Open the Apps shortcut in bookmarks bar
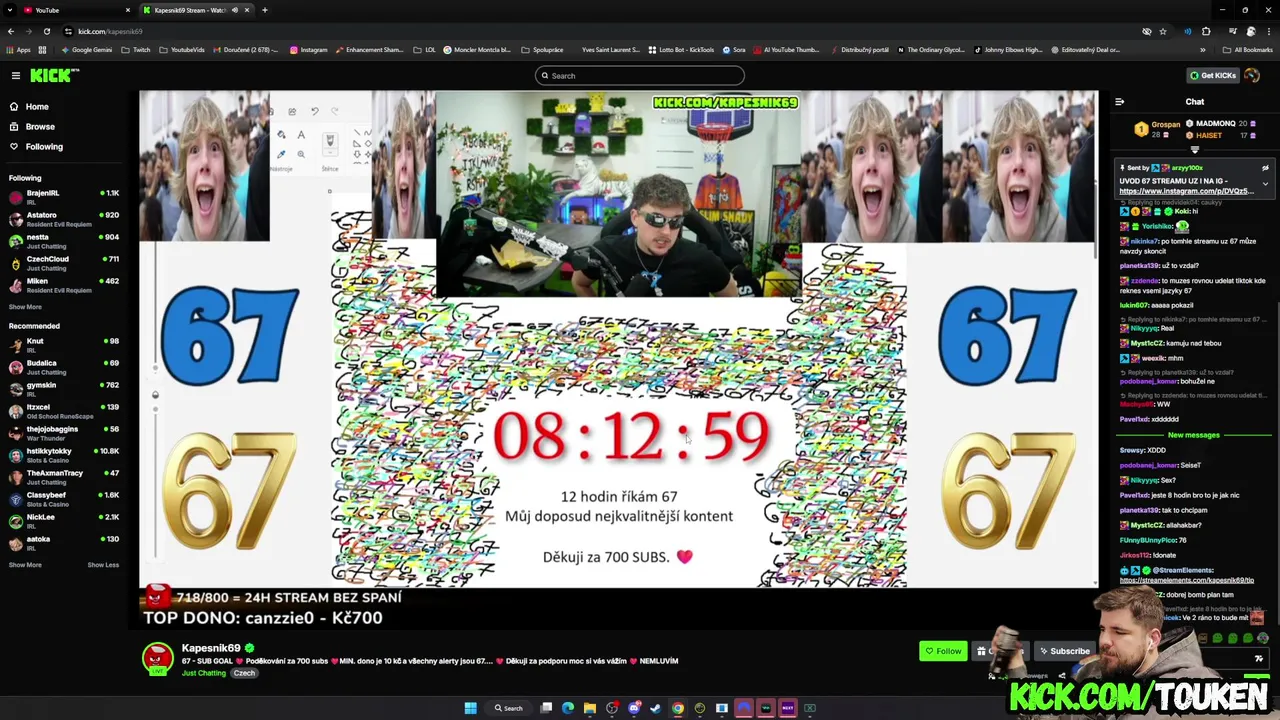Image resolution: width=1280 pixels, height=720 pixels. (19, 50)
